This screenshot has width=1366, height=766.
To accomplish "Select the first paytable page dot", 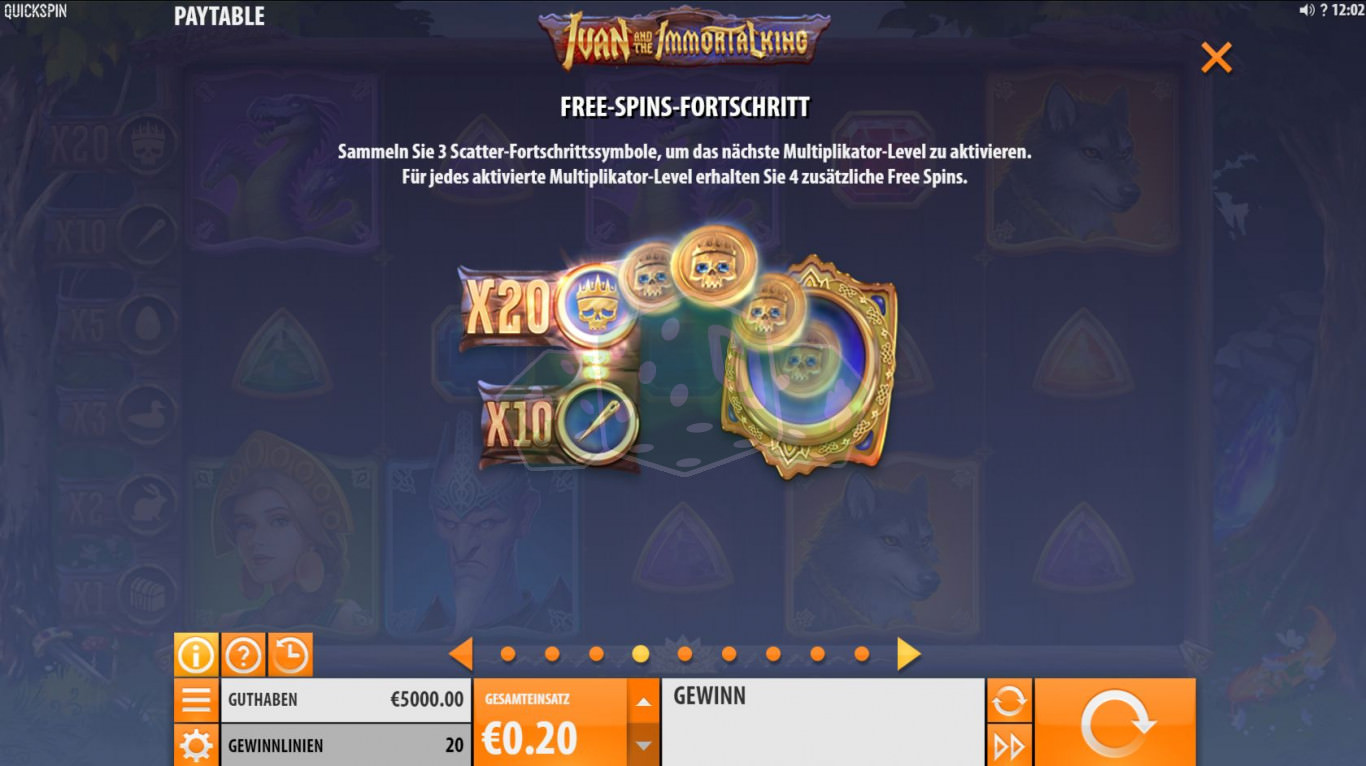I will point(508,654).
